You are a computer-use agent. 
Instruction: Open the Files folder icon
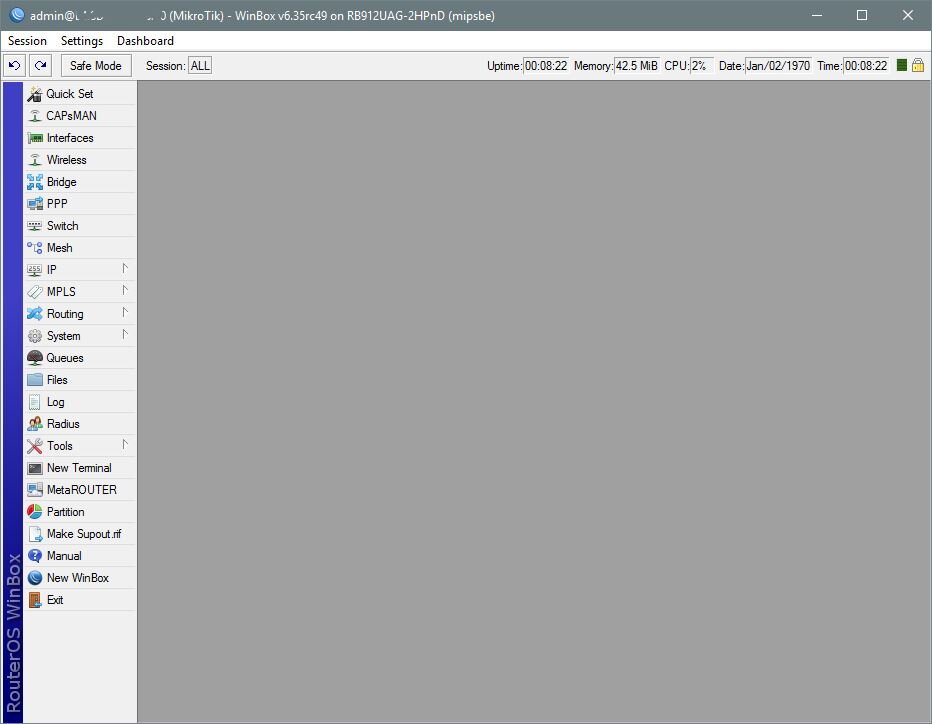(35, 380)
